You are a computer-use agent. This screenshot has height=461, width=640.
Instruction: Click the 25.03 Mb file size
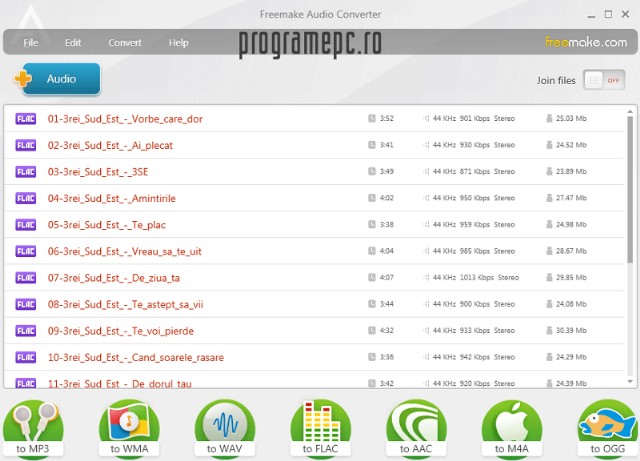[x=571, y=118]
